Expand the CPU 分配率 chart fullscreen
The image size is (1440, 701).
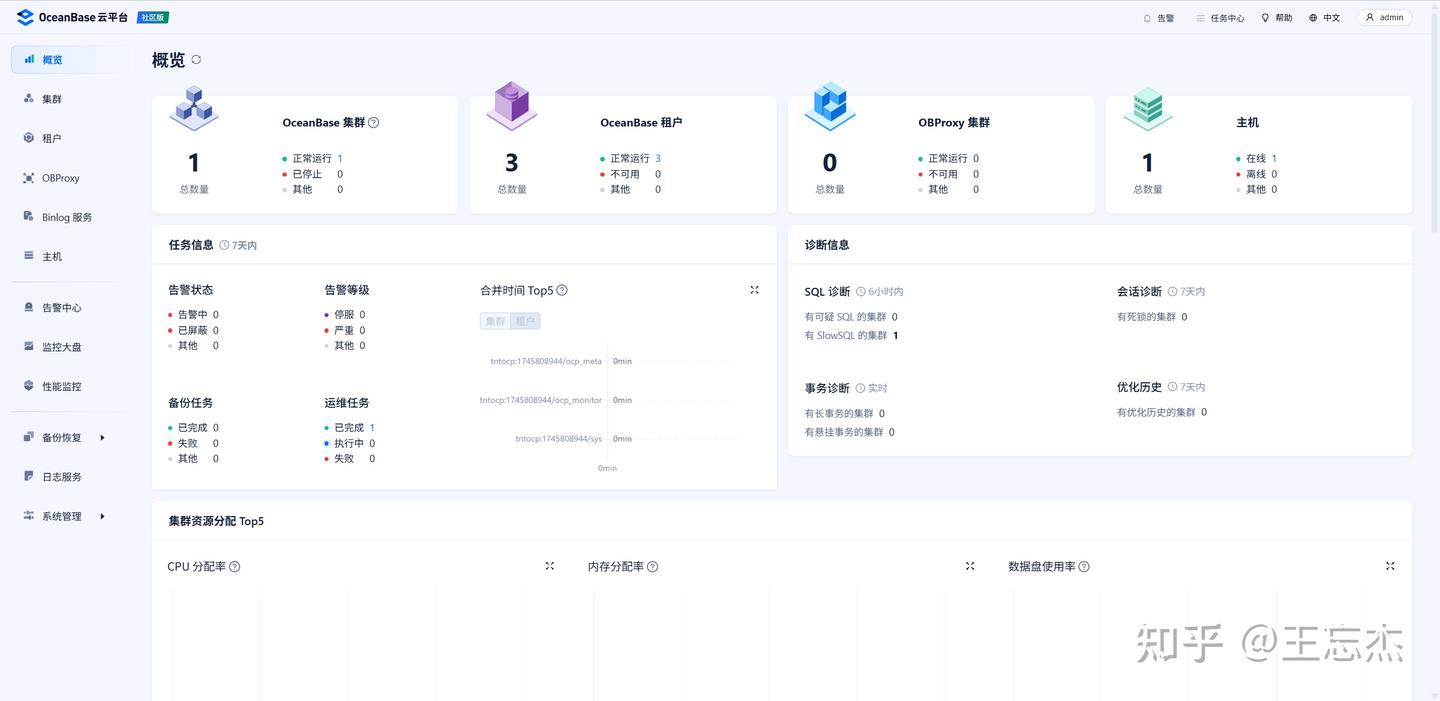pos(550,566)
